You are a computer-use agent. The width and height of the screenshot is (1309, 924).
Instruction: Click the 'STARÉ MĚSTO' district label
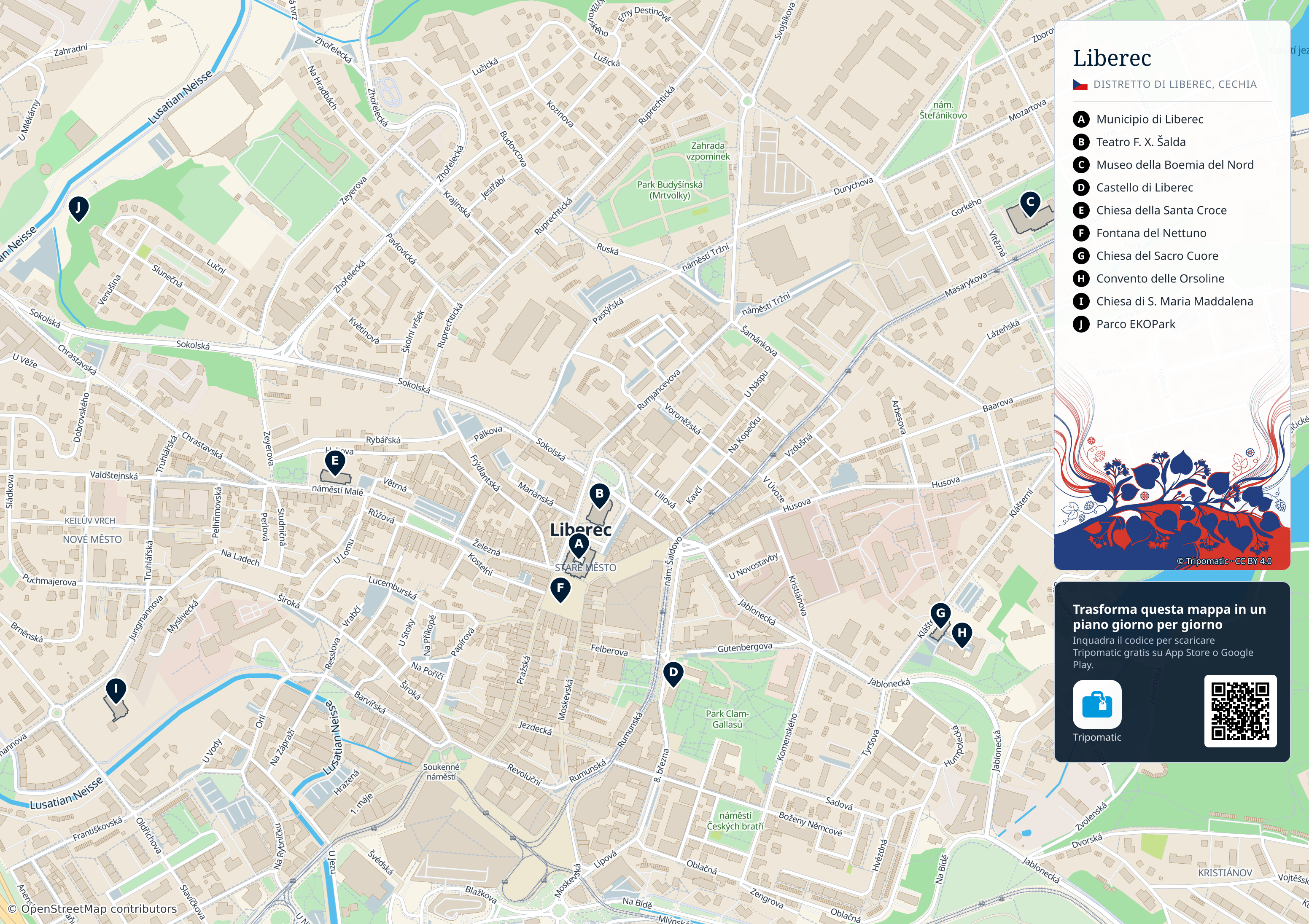point(585,568)
